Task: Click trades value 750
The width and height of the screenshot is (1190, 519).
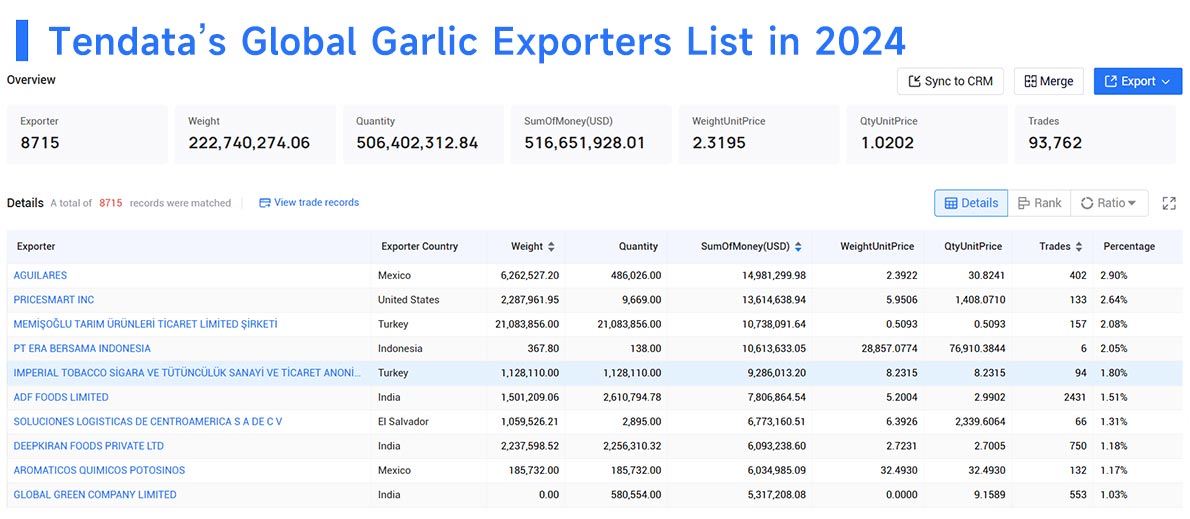Action: click(x=1077, y=445)
